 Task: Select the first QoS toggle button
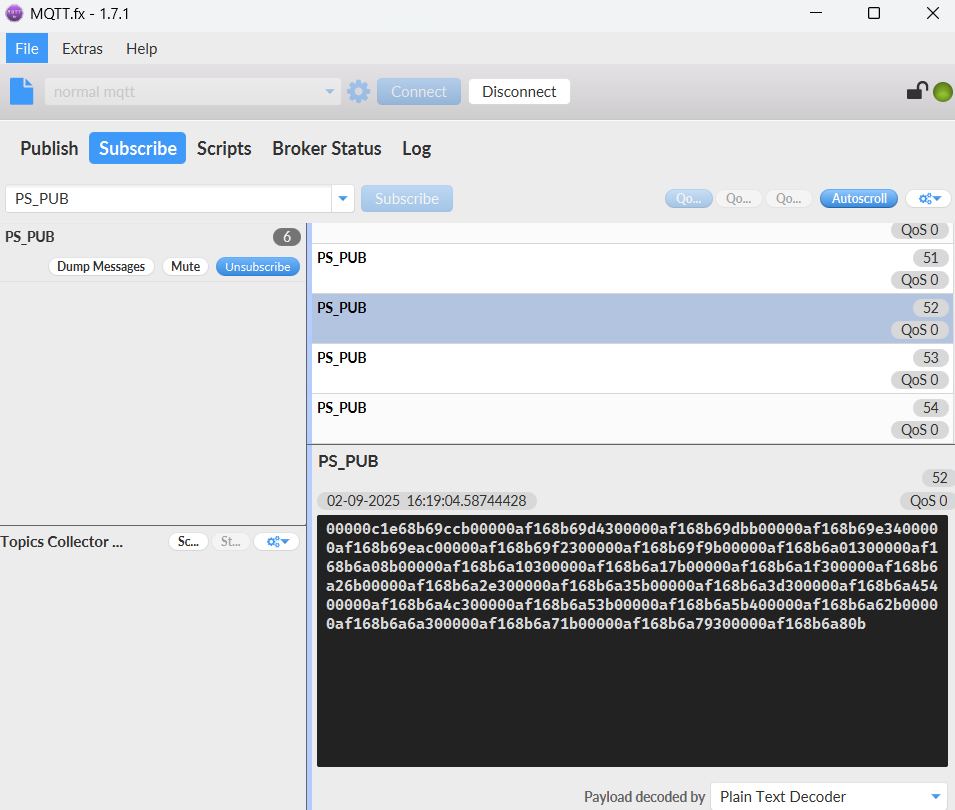(x=688, y=199)
